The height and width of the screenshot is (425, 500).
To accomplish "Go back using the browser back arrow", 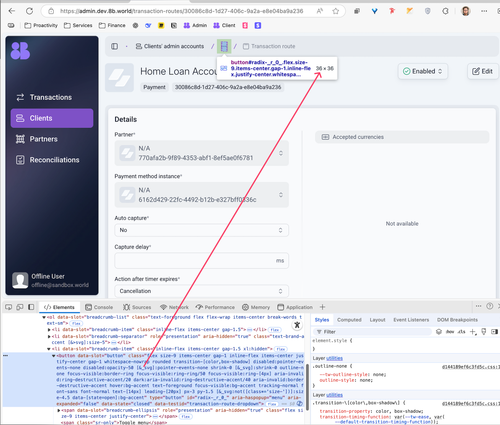I will point(12,11).
